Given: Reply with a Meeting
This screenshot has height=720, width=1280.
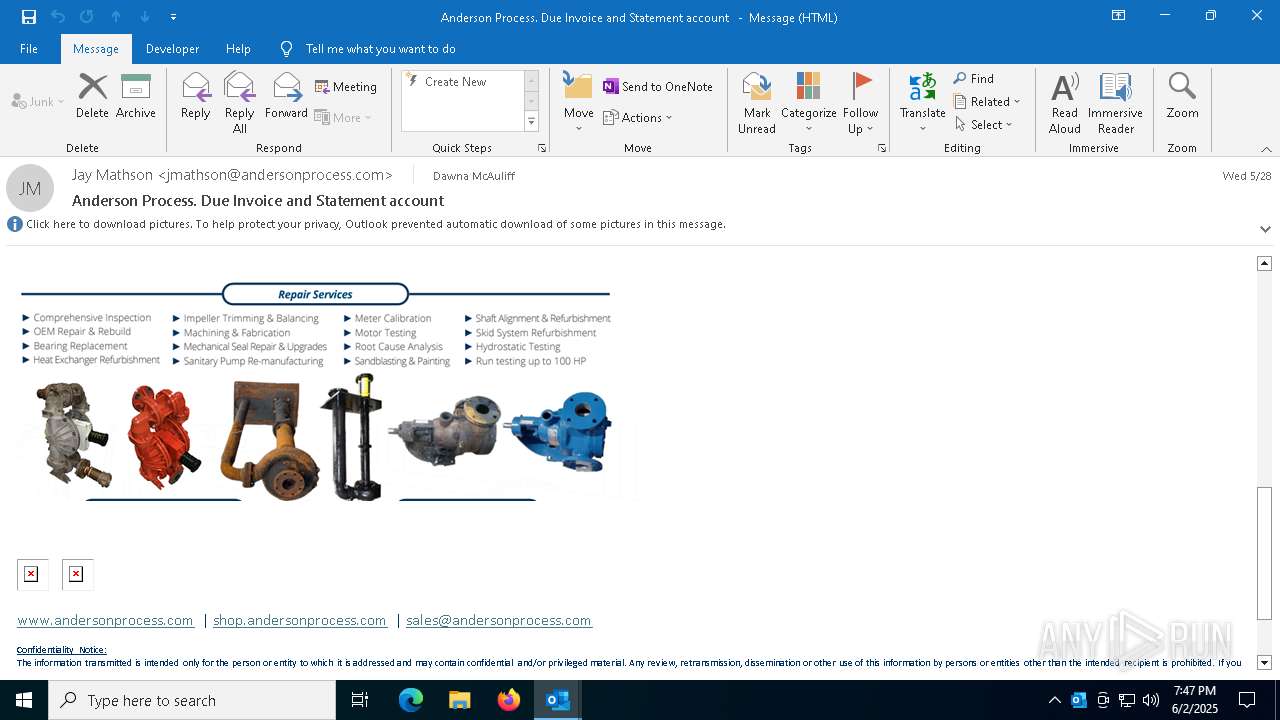Looking at the screenshot, I should click(x=346, y=87).
